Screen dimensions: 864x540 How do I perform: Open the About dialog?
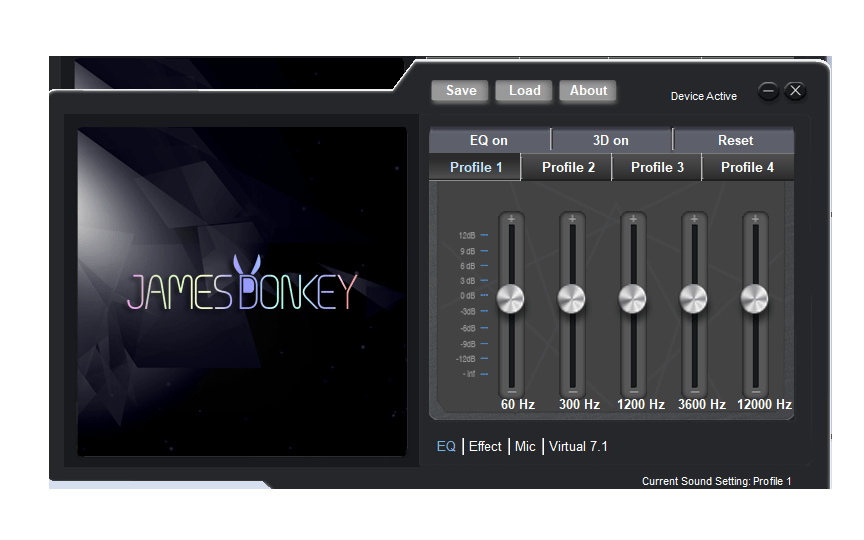click(x=588, y=91)
